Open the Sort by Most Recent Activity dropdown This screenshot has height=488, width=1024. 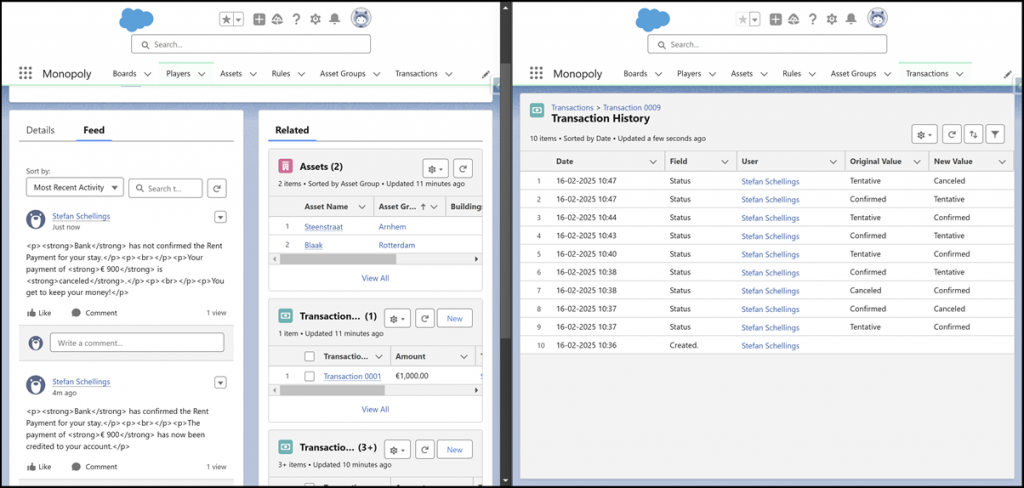tap(74, 187)
